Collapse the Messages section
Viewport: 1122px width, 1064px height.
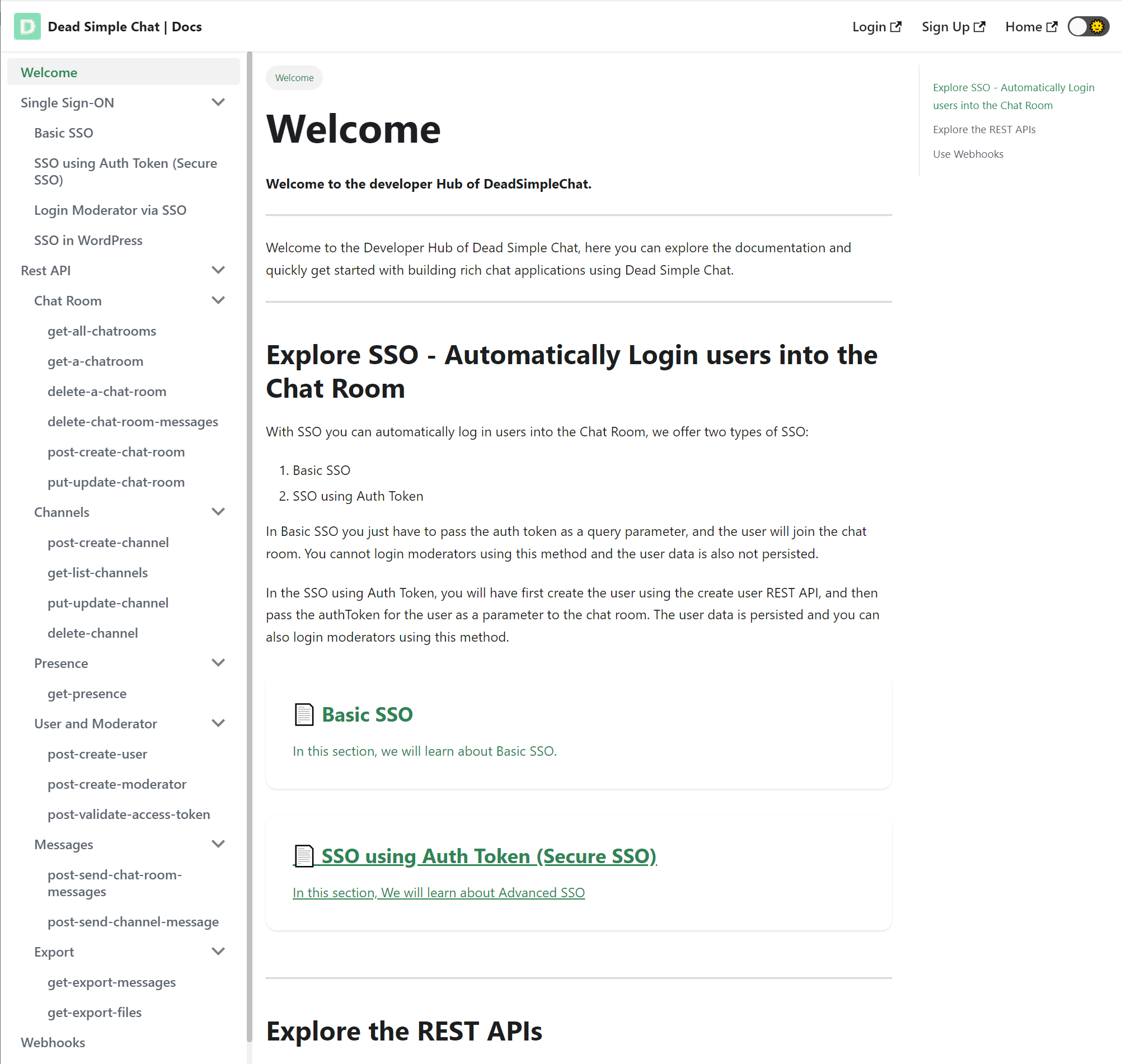click(x=218, y=844)
